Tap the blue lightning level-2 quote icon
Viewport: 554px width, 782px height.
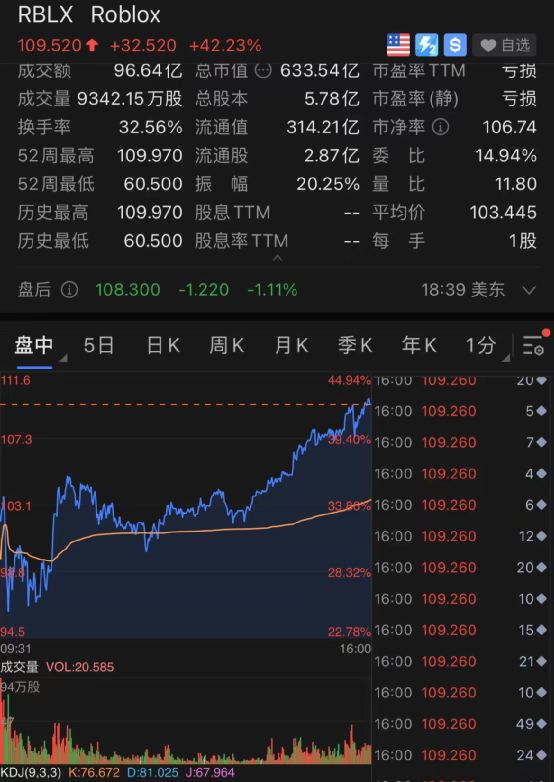click(x=426, y=45)
